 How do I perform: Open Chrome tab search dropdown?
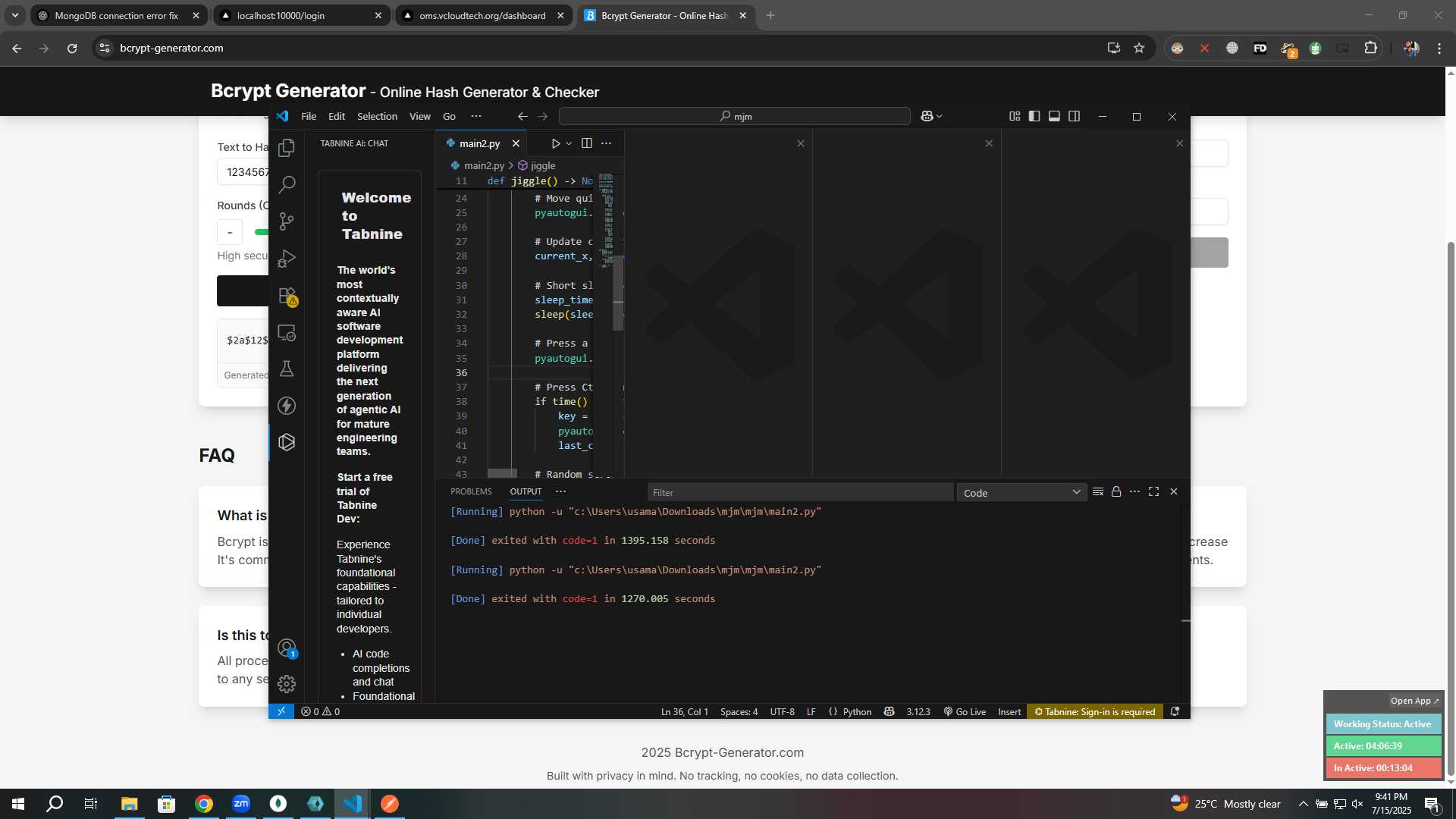click(14, 15)
